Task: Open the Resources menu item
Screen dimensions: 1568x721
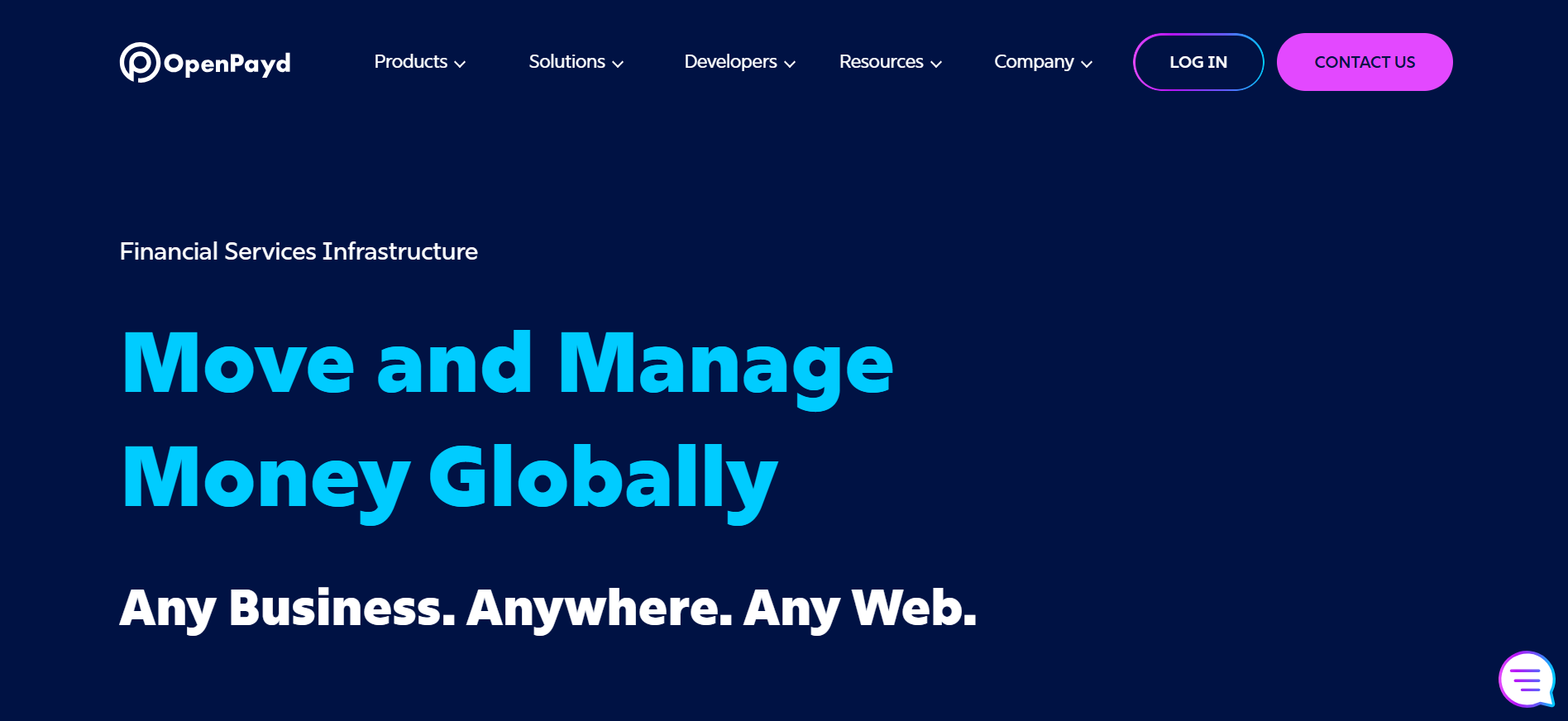Action: (891, 62)
